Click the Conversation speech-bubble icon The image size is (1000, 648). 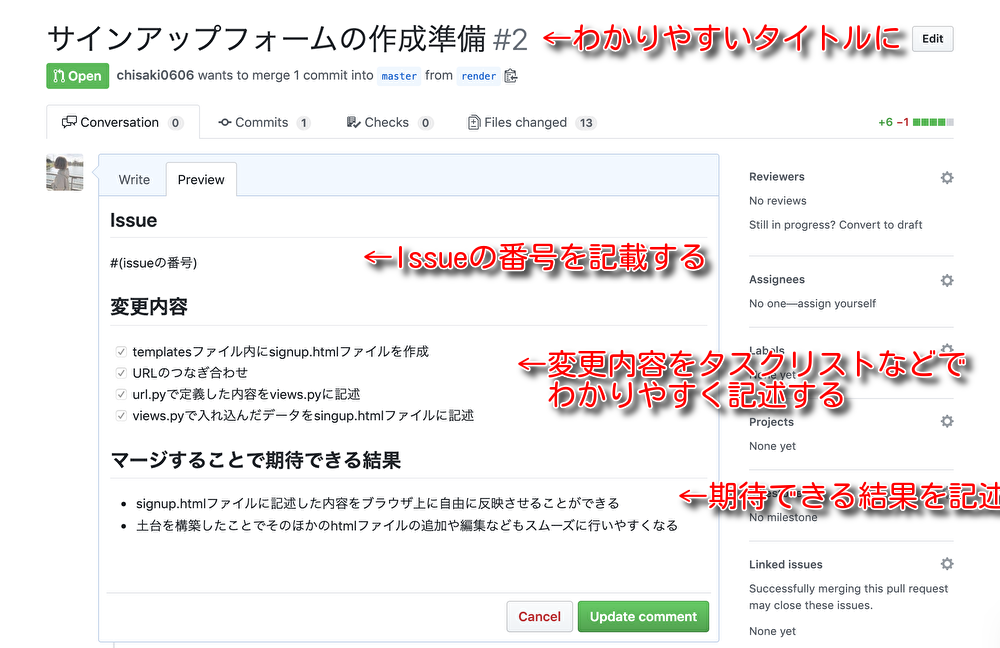tap(69, 122)
